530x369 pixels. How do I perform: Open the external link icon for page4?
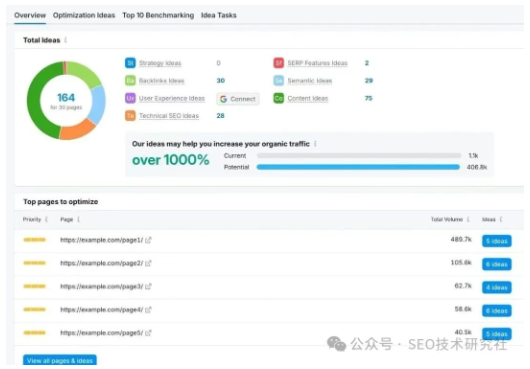click(x=148, y=310)
